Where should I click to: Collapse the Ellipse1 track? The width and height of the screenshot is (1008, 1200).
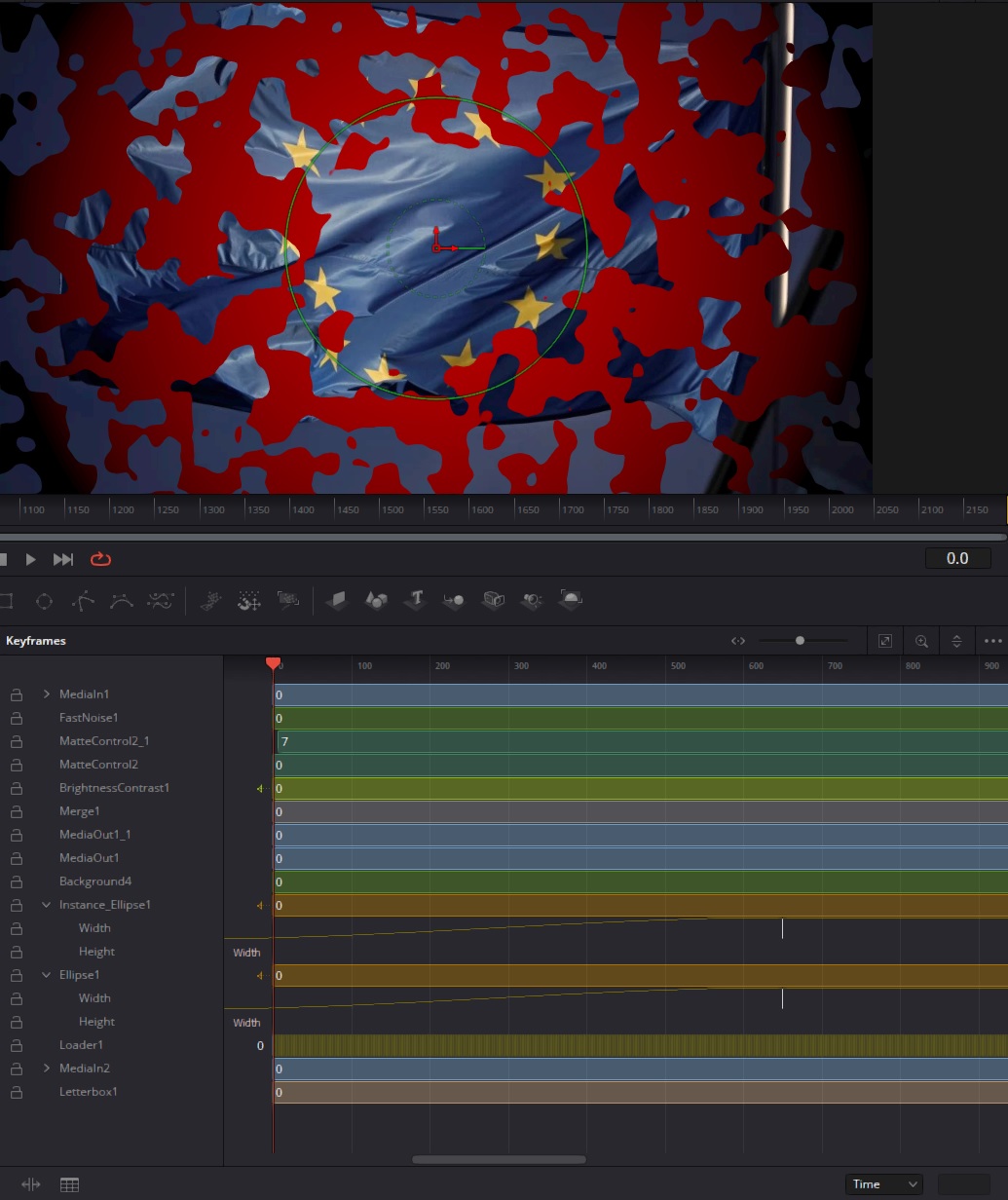pyautogui.click(x=47, y=975)
